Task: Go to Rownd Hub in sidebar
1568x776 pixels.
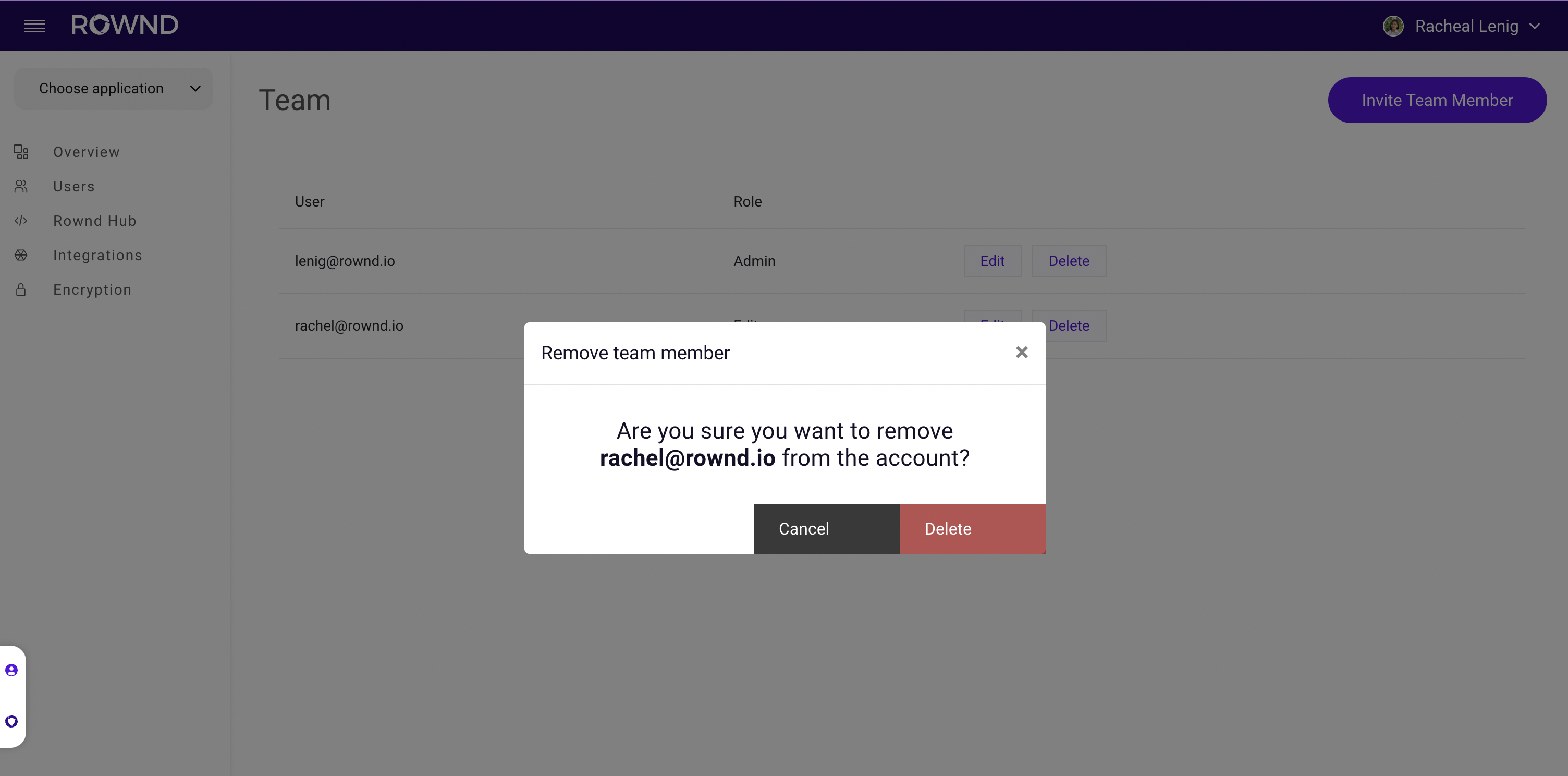Action: tap(94, 221)
